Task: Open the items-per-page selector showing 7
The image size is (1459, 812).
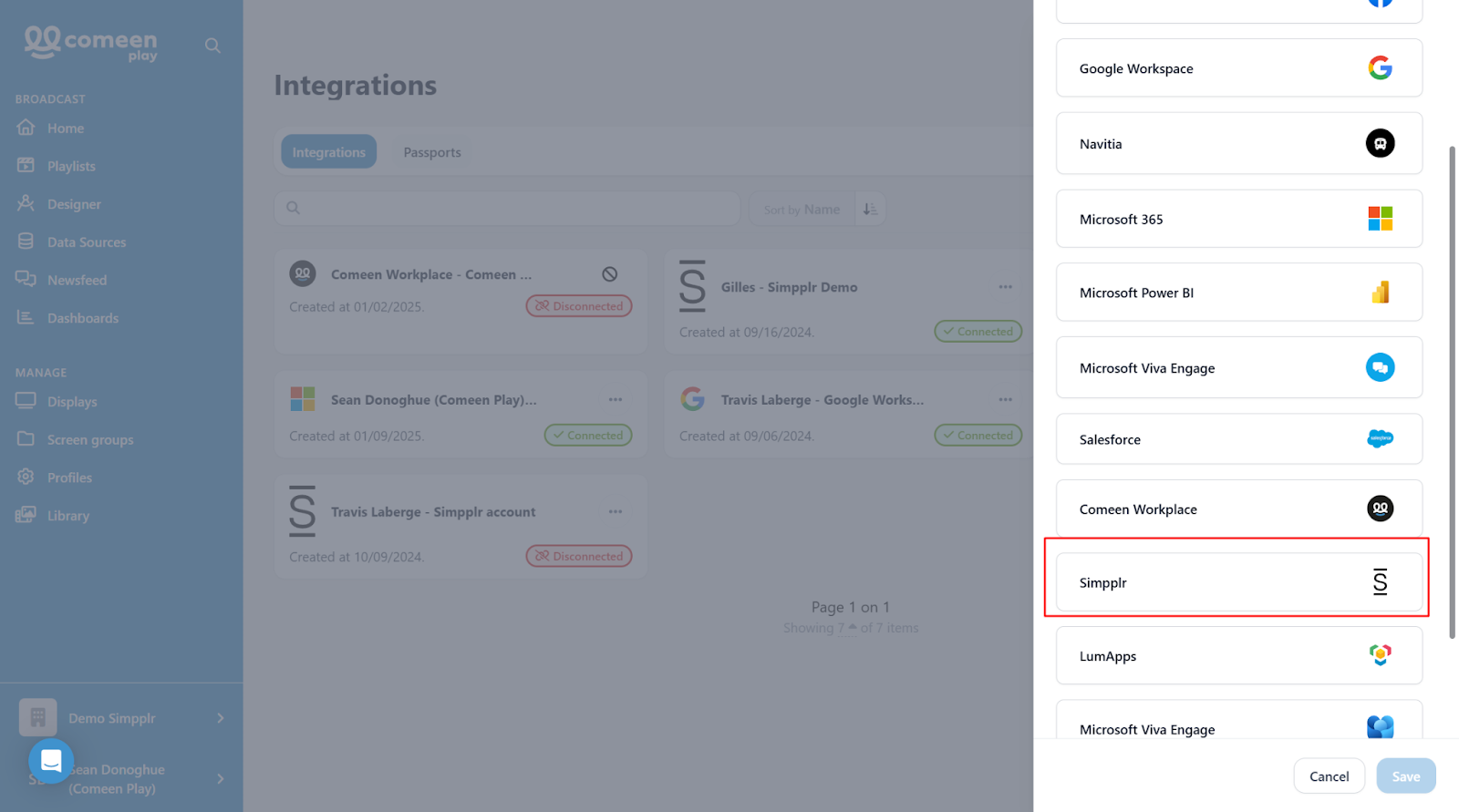Action: pyautogui.click(x=847, y=628)
